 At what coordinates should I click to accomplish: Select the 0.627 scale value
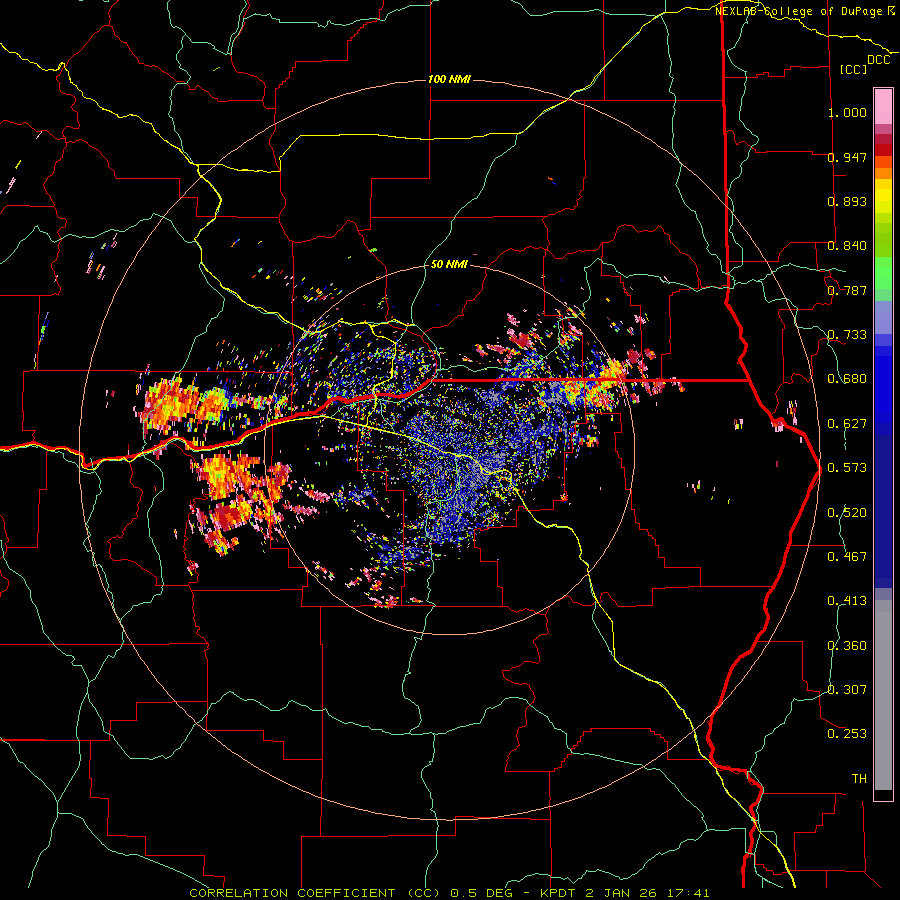(x=847, y=424)
